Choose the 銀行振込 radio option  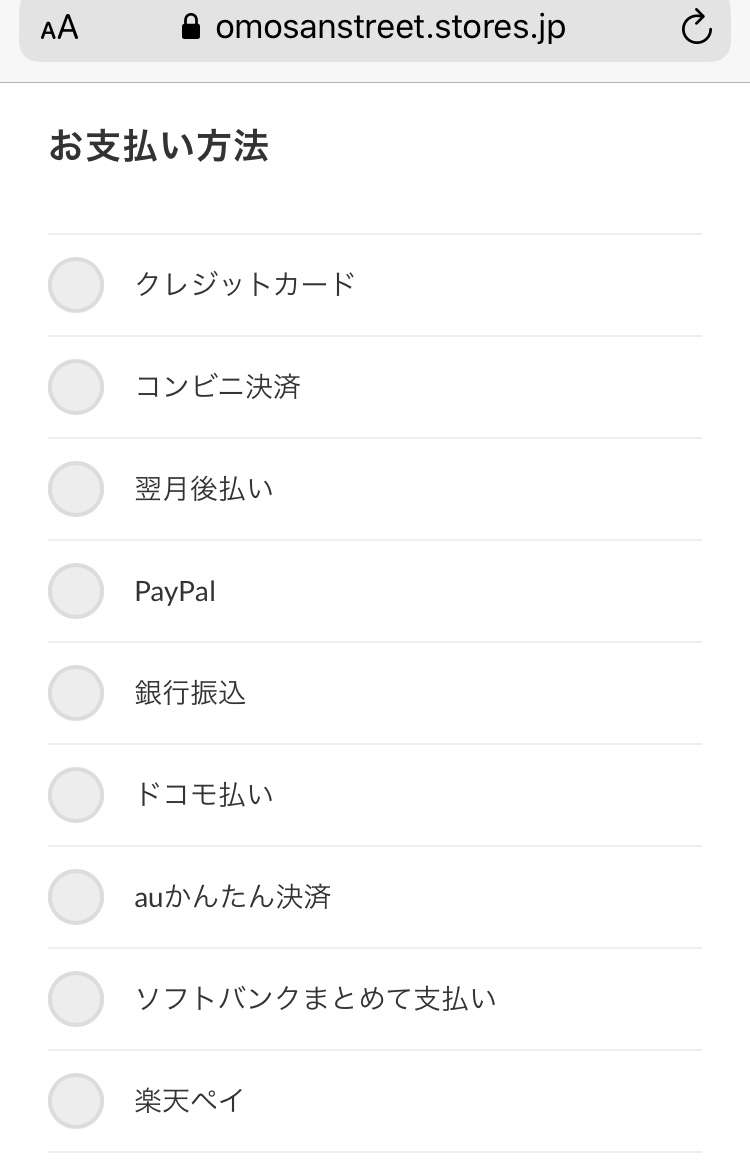pos(76,693)
